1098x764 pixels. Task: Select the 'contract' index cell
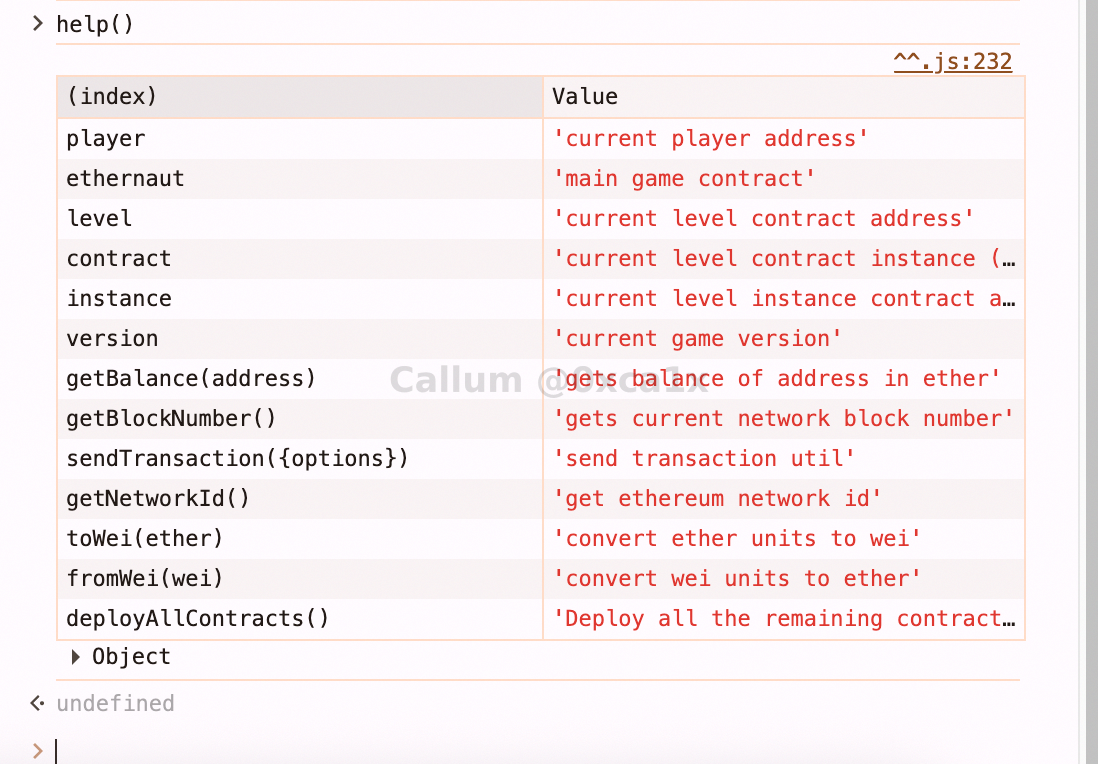click(300, 258)
